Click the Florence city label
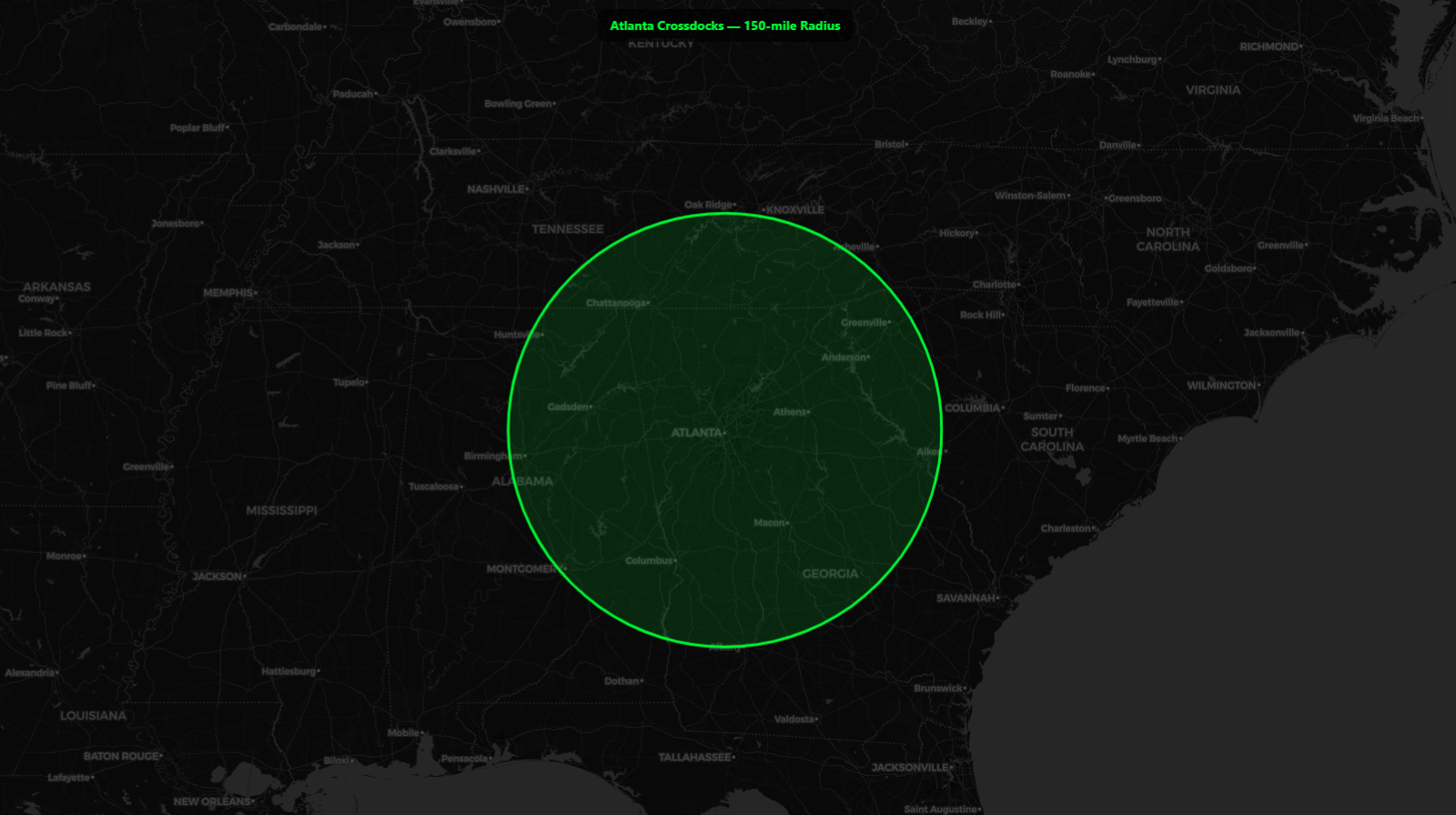This screenshot has height=815, width=1456. [x=1085, y=388]
